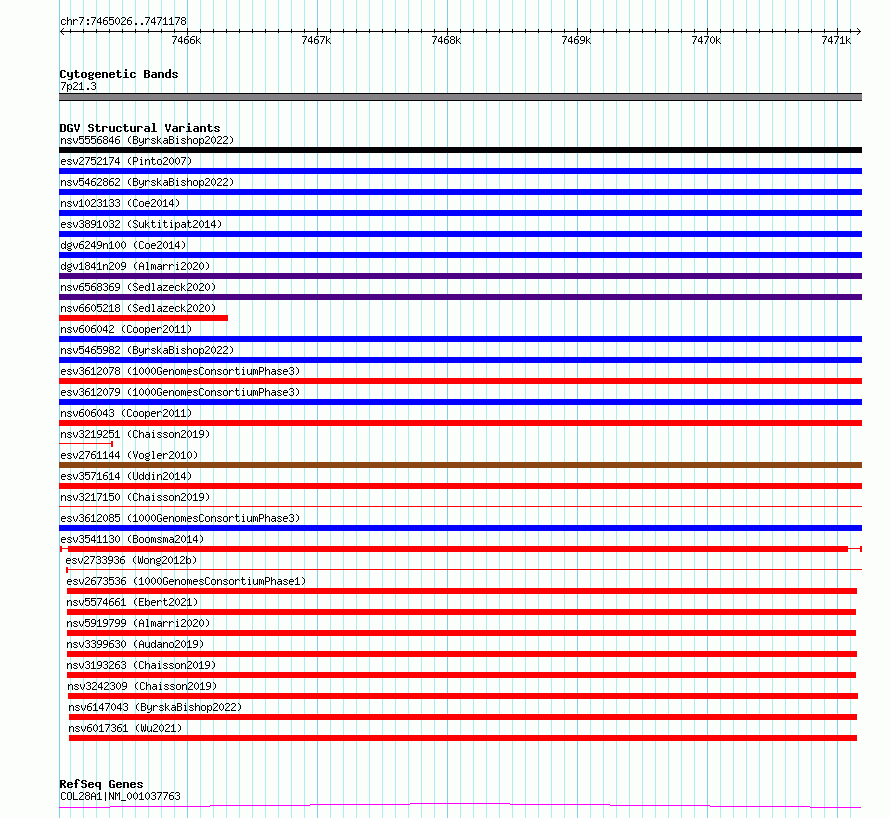The height and width of the screenshot is (818, 890).
Task: Open esv3571614 (Uddin2014) variant
Action: point(126,476)
